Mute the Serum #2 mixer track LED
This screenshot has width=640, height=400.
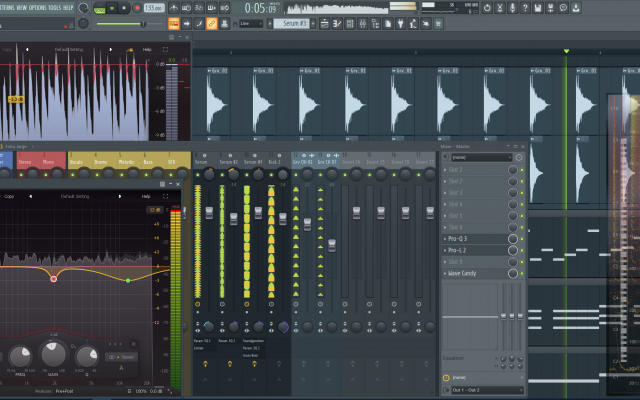pos(222,175)
